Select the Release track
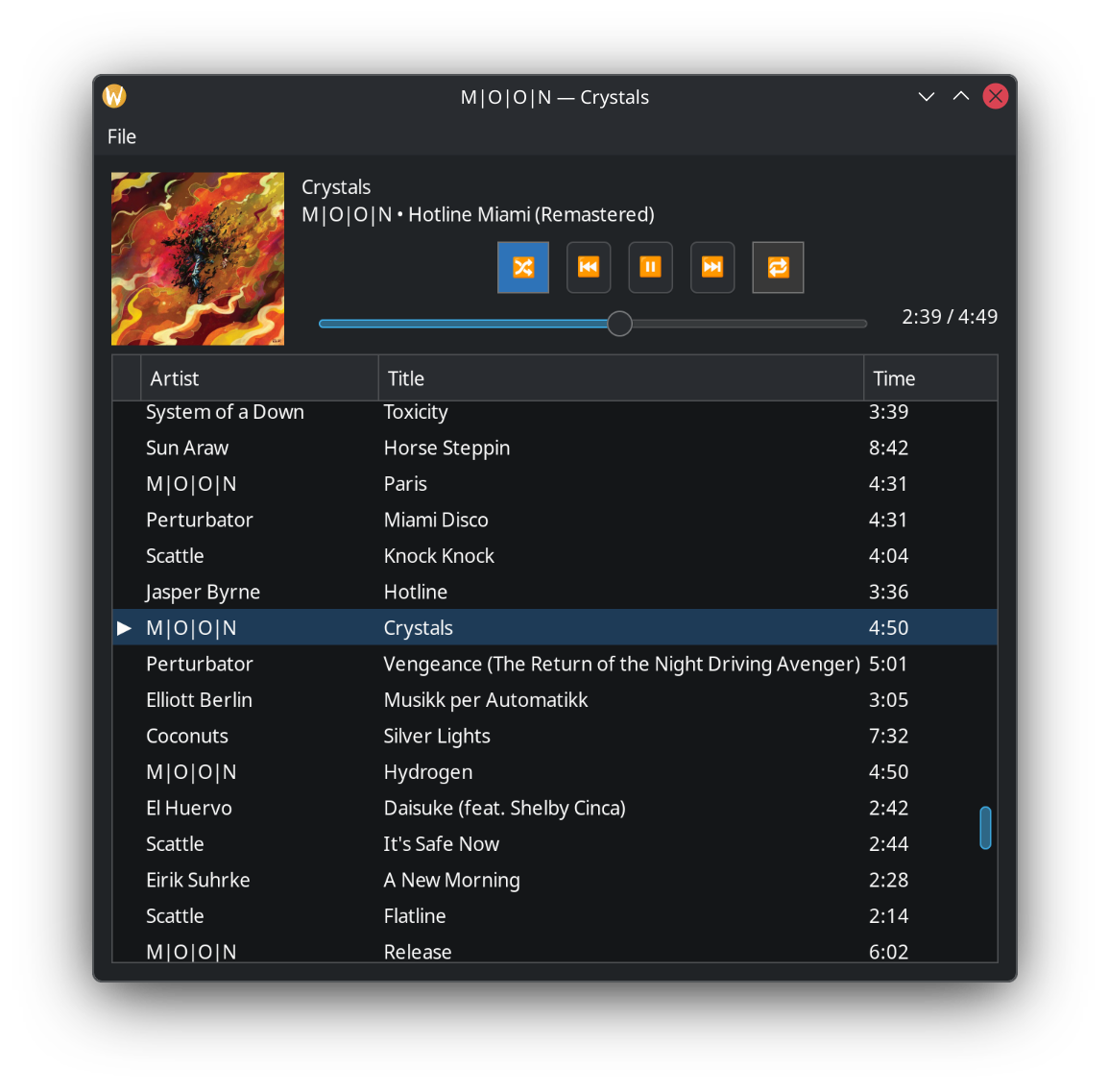This screenshot has height=1092, width=1109. click(555, 949)
